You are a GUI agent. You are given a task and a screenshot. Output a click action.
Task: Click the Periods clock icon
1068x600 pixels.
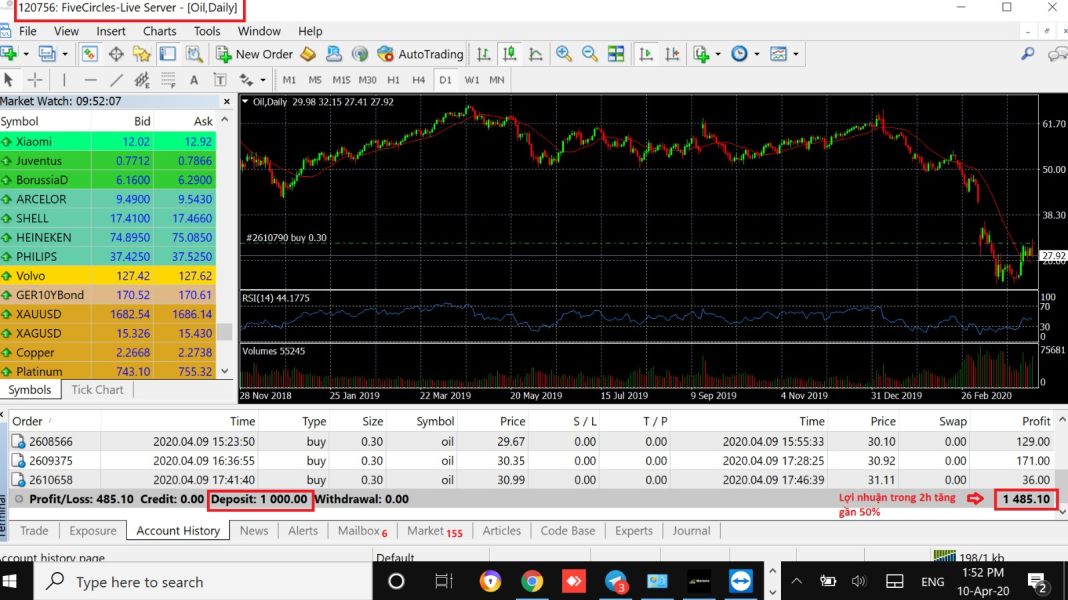pyautogui.click(x=739, y=54)
